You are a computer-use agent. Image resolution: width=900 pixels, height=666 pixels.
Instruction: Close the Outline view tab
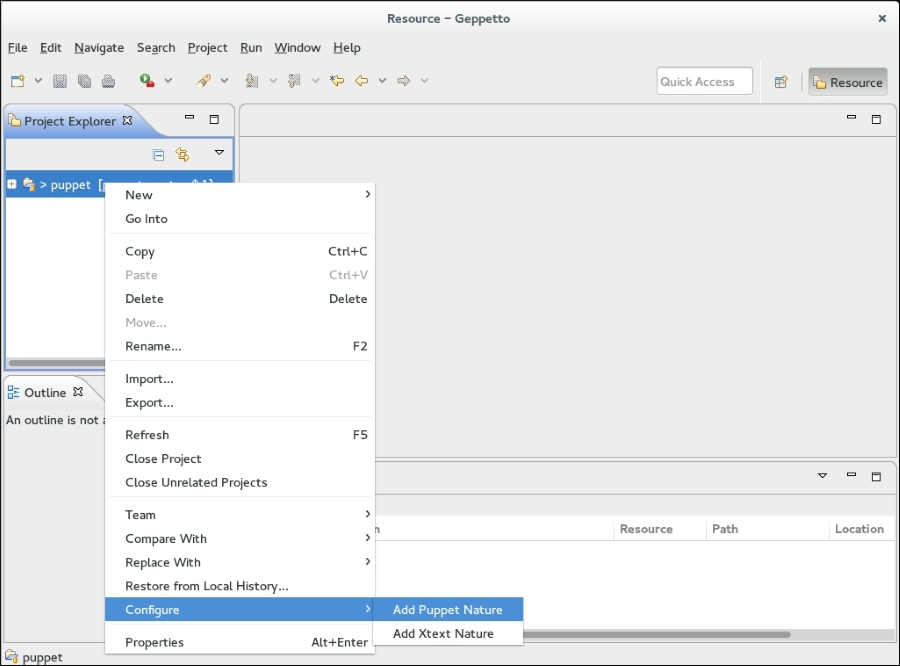point(78,392)
